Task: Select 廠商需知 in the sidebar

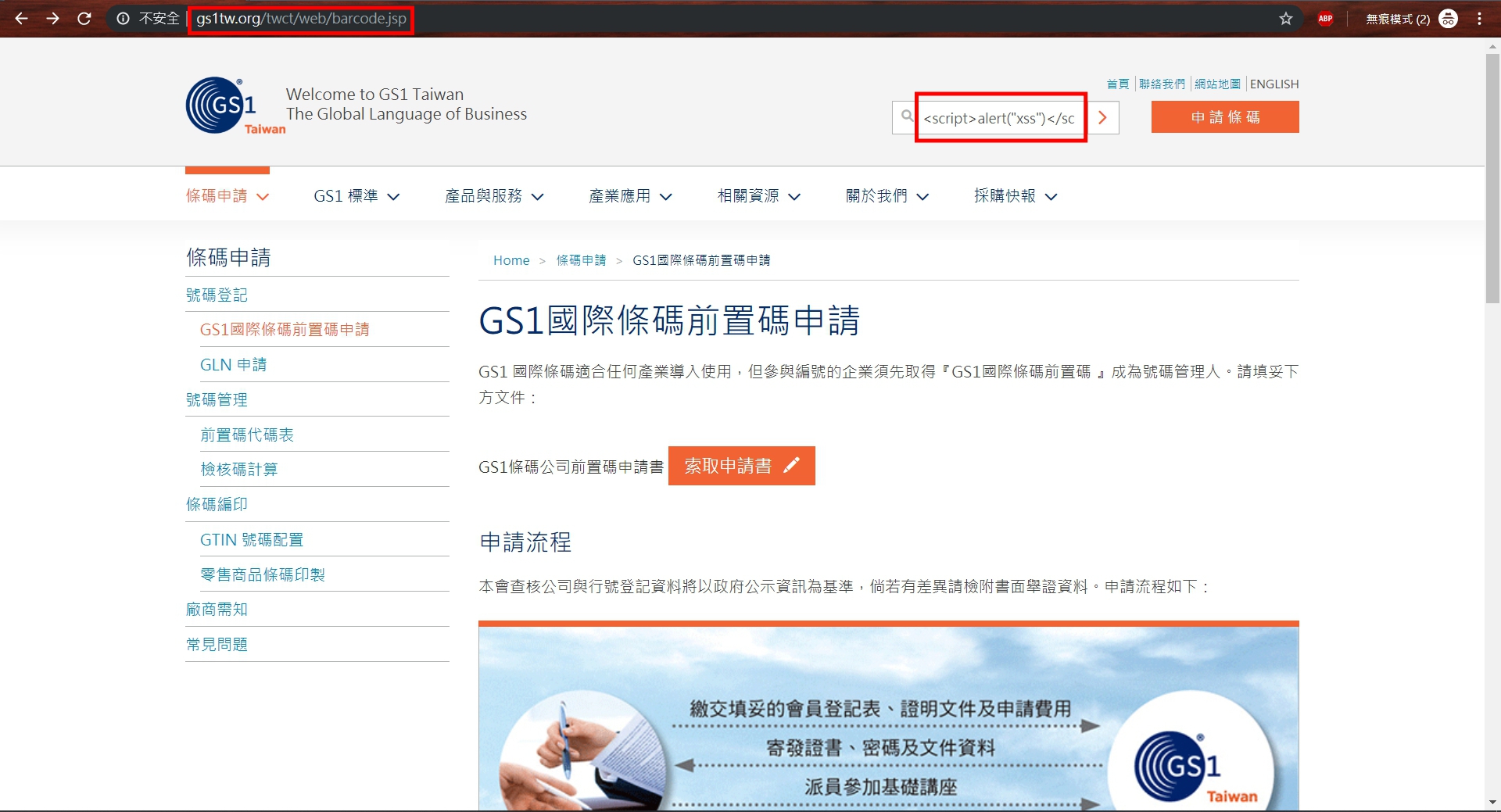Action: pyautogui.click(x=217, y=609)
